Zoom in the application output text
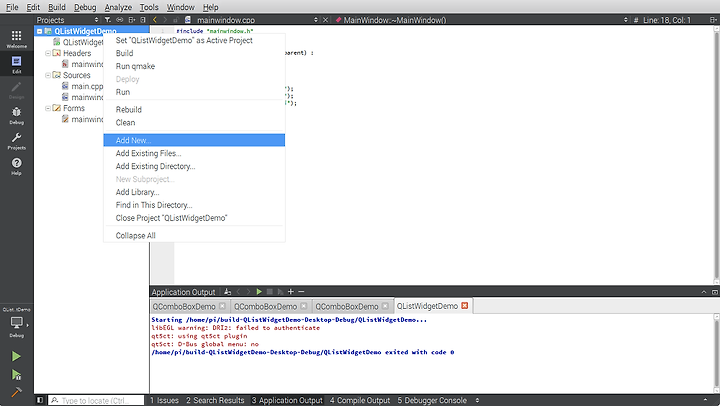The image size is (720, 406). (x=291, y=292)
